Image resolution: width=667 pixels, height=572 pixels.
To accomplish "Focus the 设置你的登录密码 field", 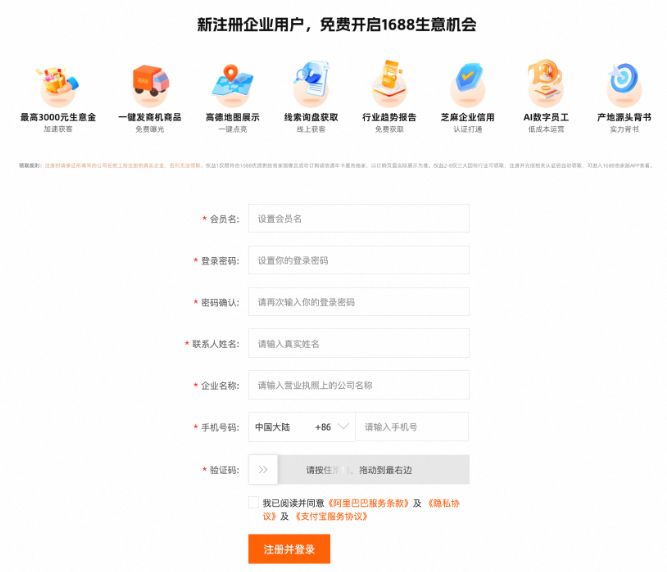I will 359,260.
